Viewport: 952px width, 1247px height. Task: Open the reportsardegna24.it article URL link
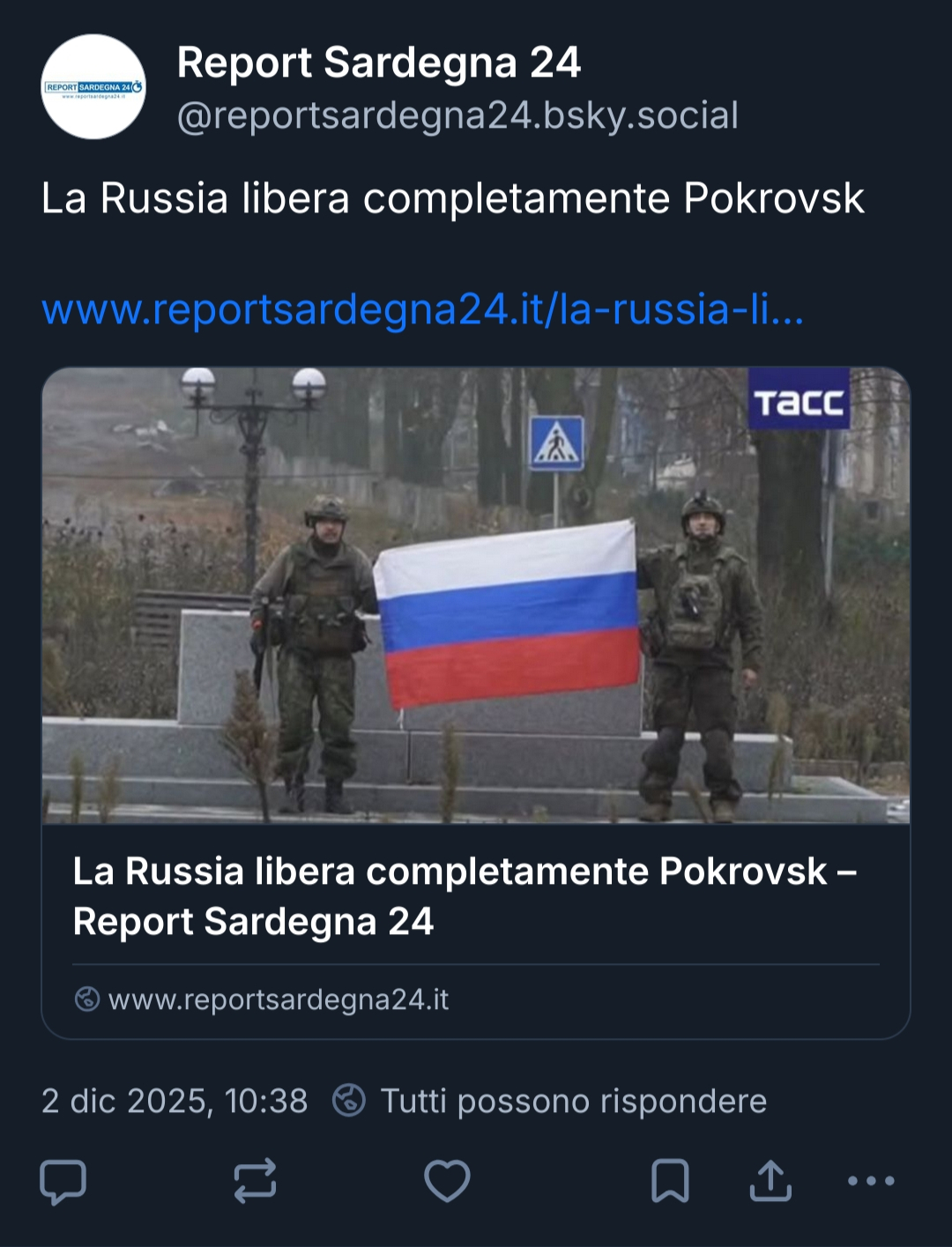pyautogui.click(x=422, y=310)
